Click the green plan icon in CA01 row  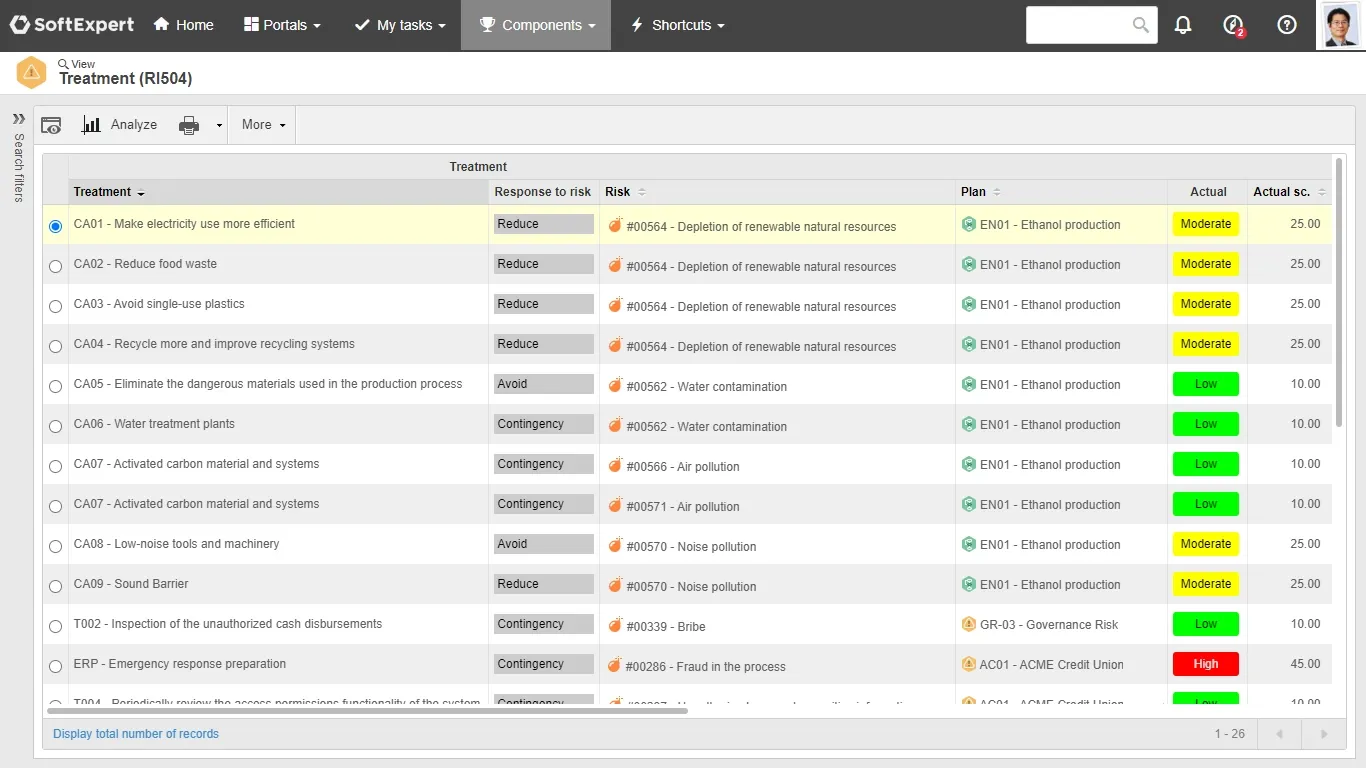[968, 224]
